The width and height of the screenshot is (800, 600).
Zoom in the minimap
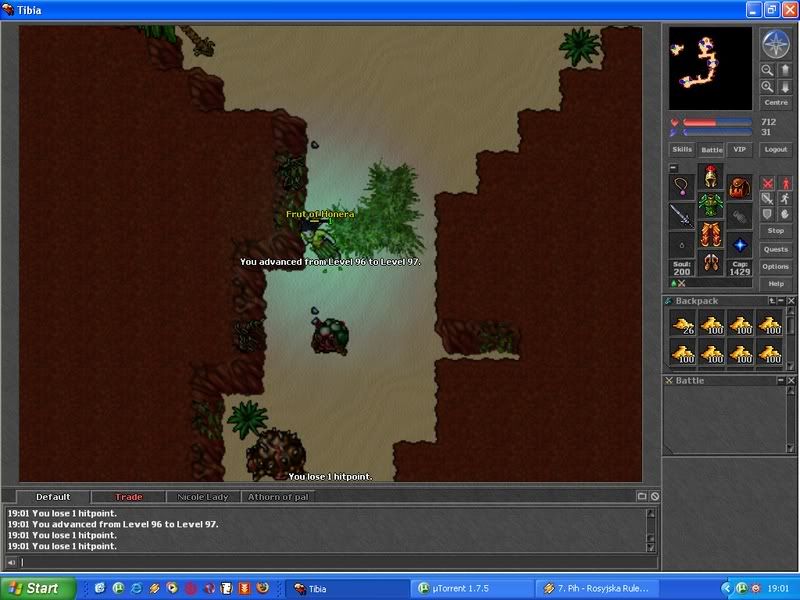(x=767, y=86)
